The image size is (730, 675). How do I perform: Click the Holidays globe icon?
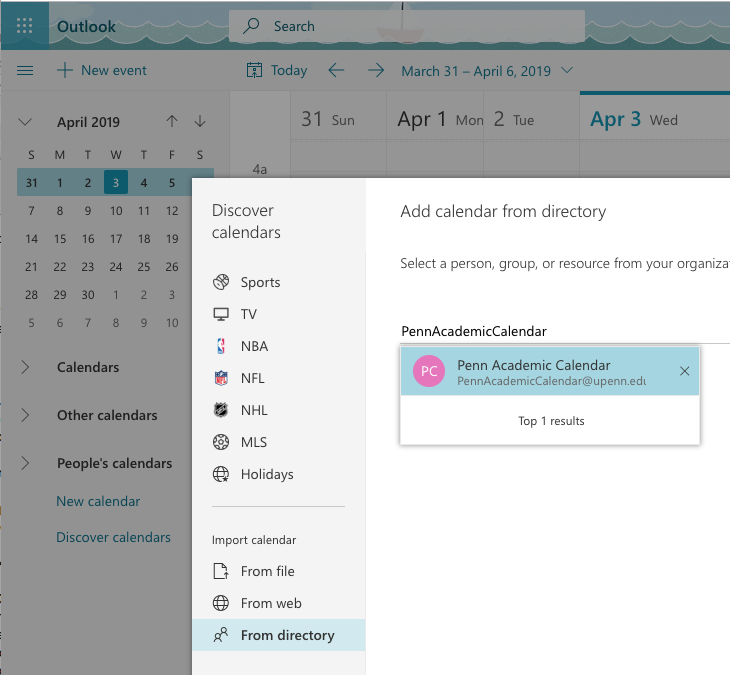pyautogui.click(x=221, y=474)
